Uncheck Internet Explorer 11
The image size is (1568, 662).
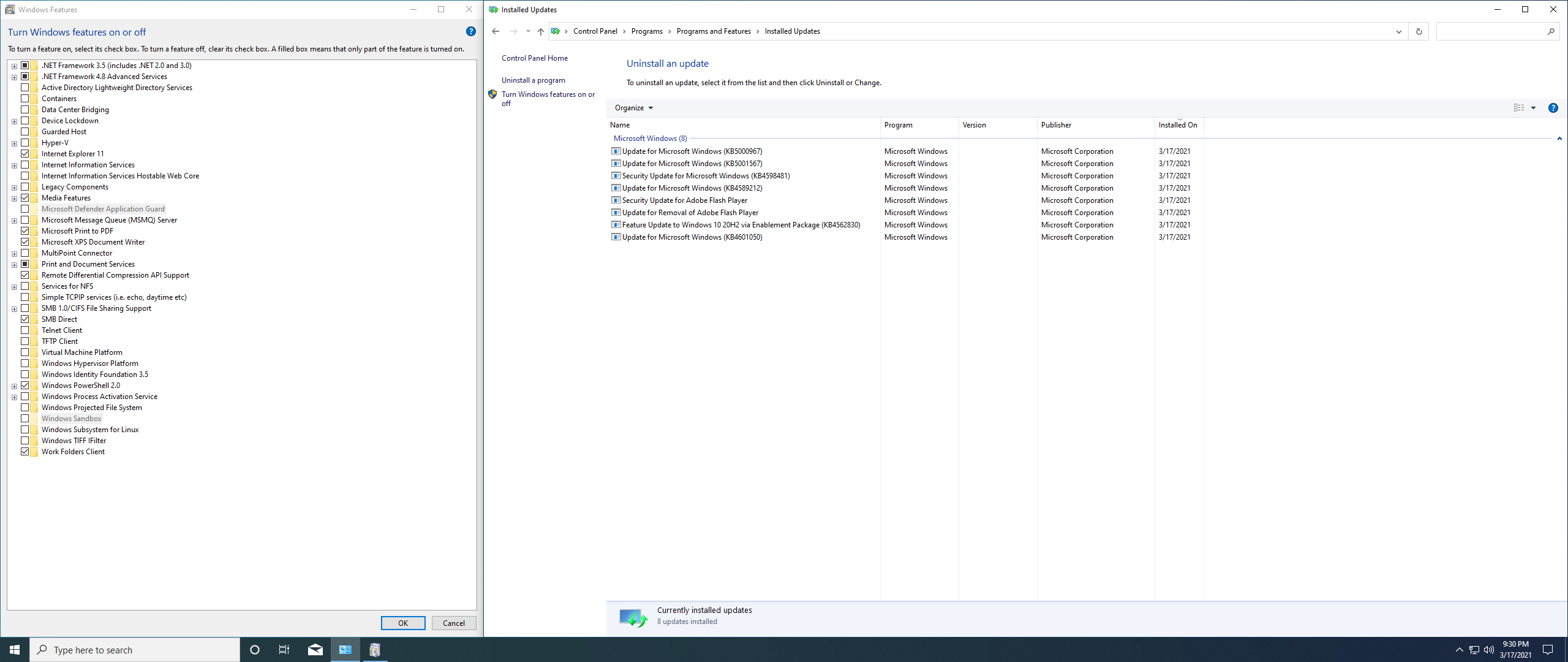click(25, 154)
